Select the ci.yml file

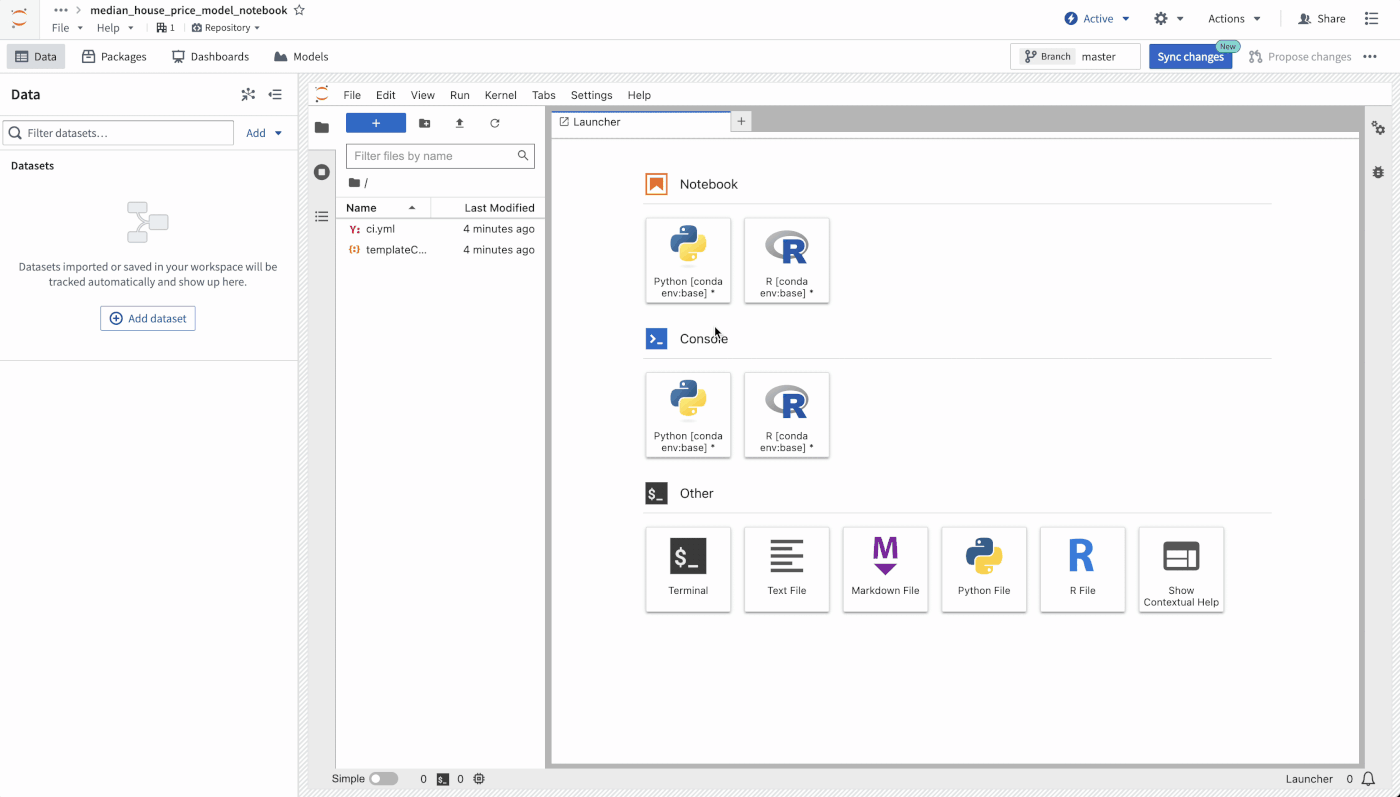coord(441,229)
